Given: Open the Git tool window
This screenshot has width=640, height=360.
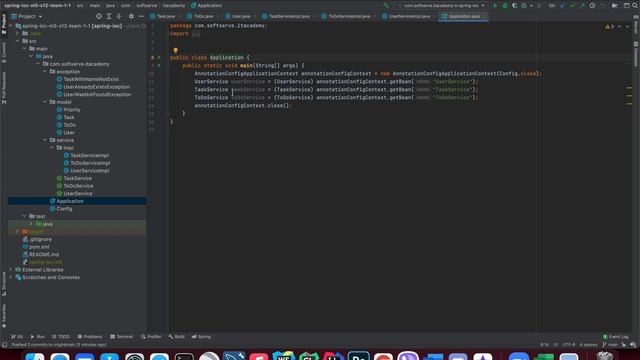Looking at the screenshot, I should coord(17,337).
